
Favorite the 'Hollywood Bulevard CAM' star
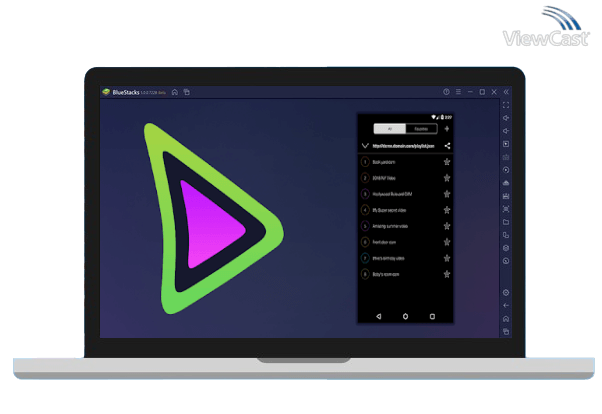(447, 194)
